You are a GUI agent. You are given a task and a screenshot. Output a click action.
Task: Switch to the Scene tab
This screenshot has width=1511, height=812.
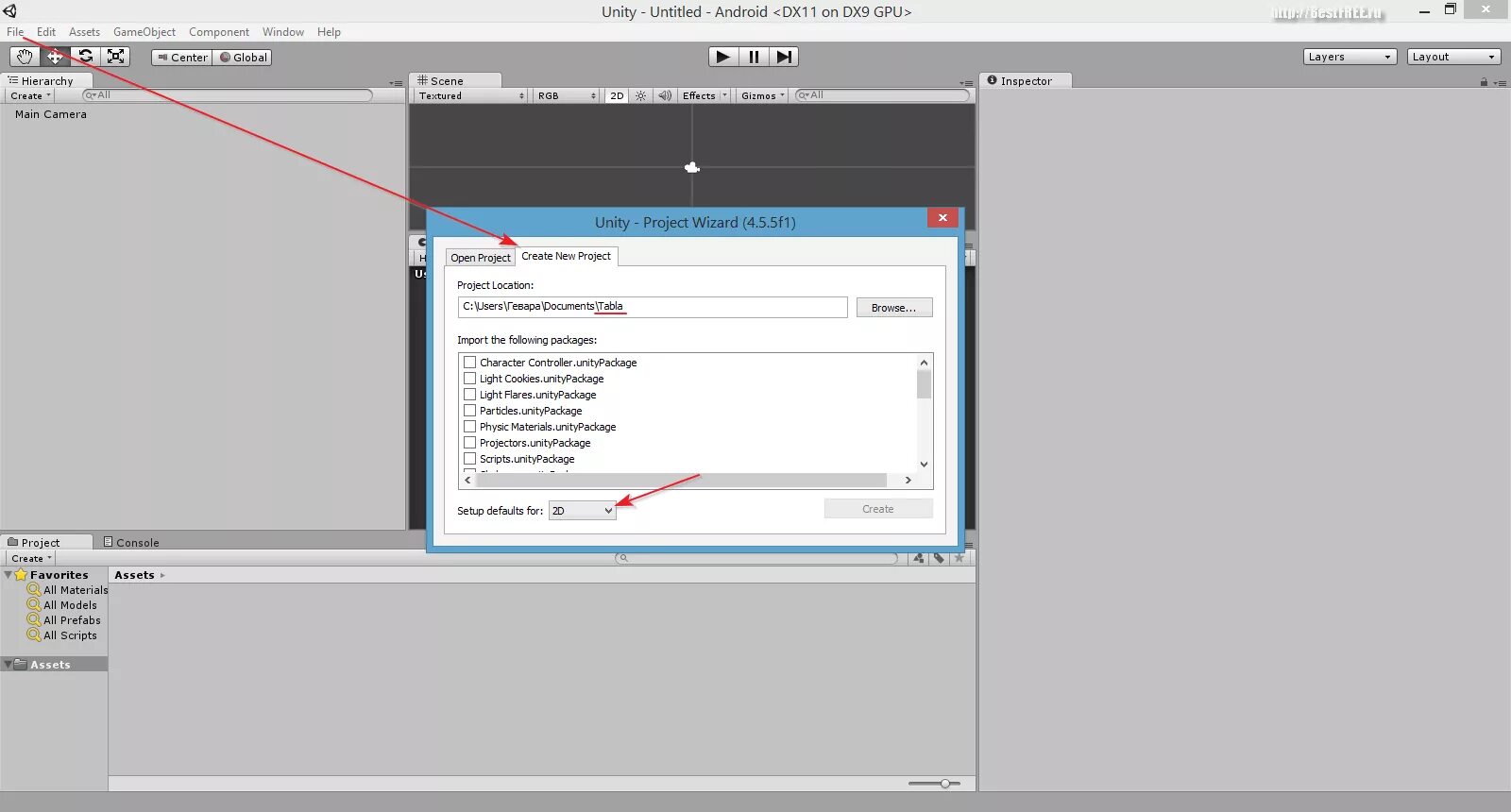pos(454,81)
